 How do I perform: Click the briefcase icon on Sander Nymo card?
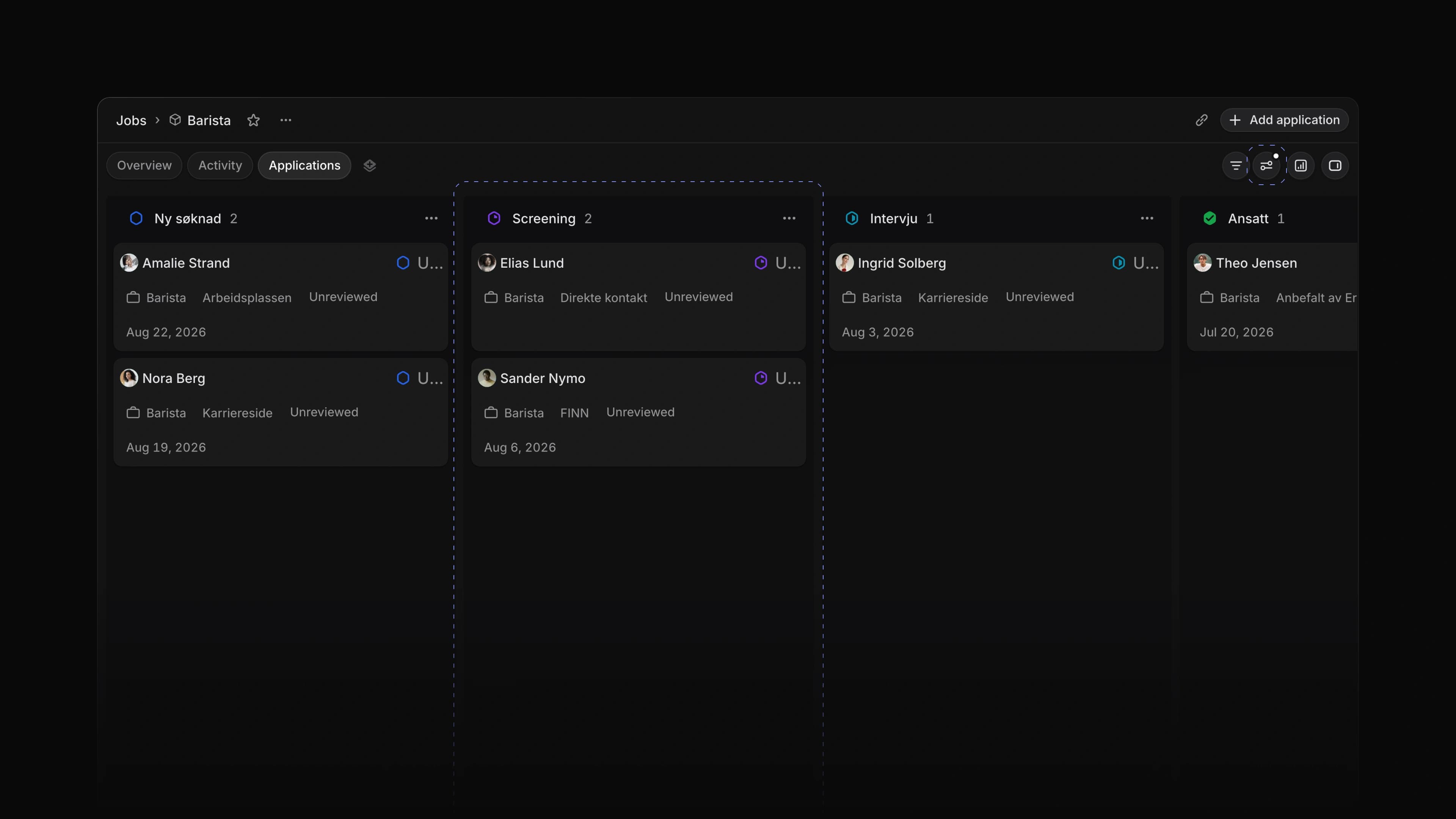[491, 413]
